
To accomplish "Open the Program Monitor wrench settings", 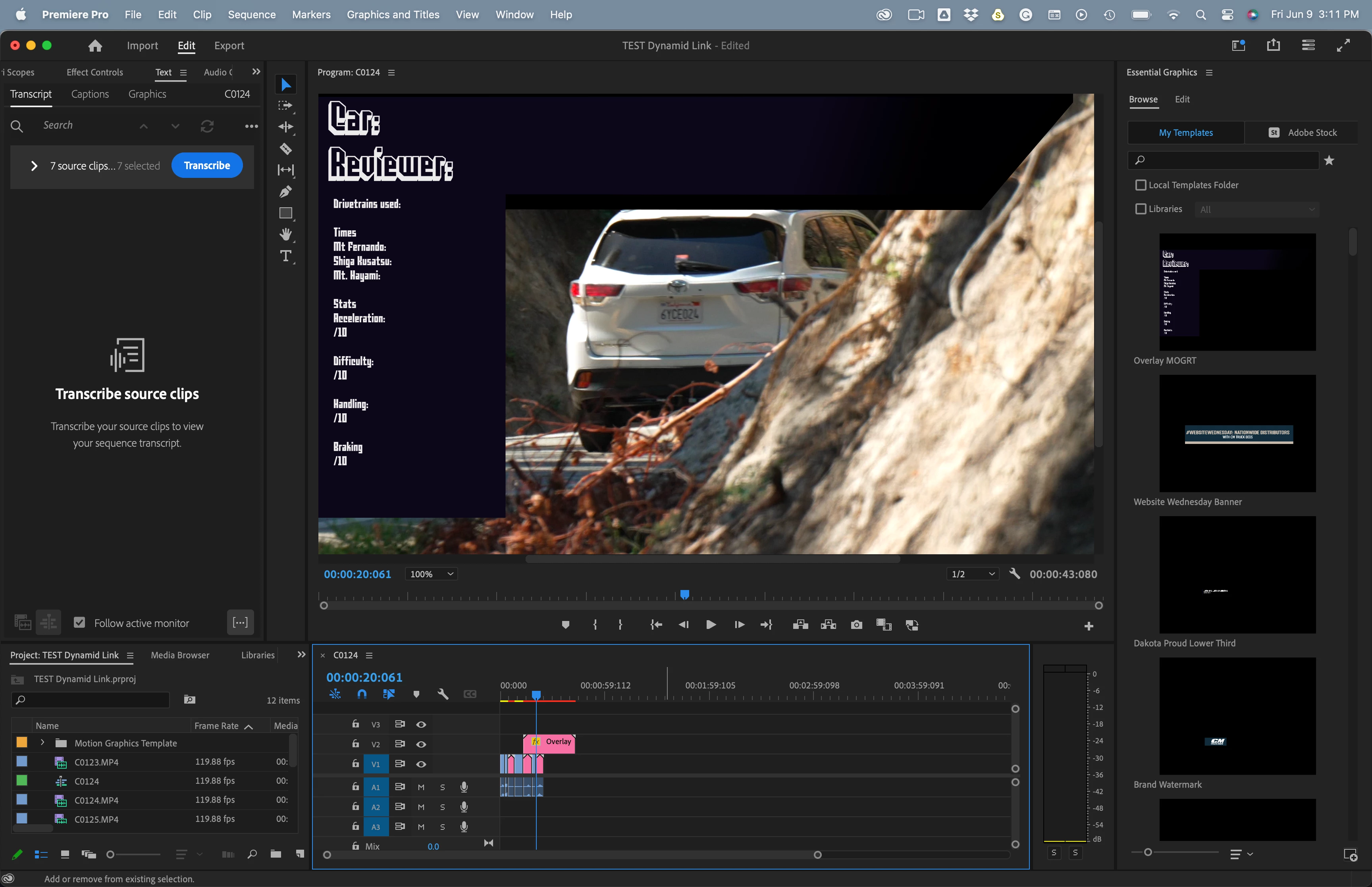I will 1014,574.
